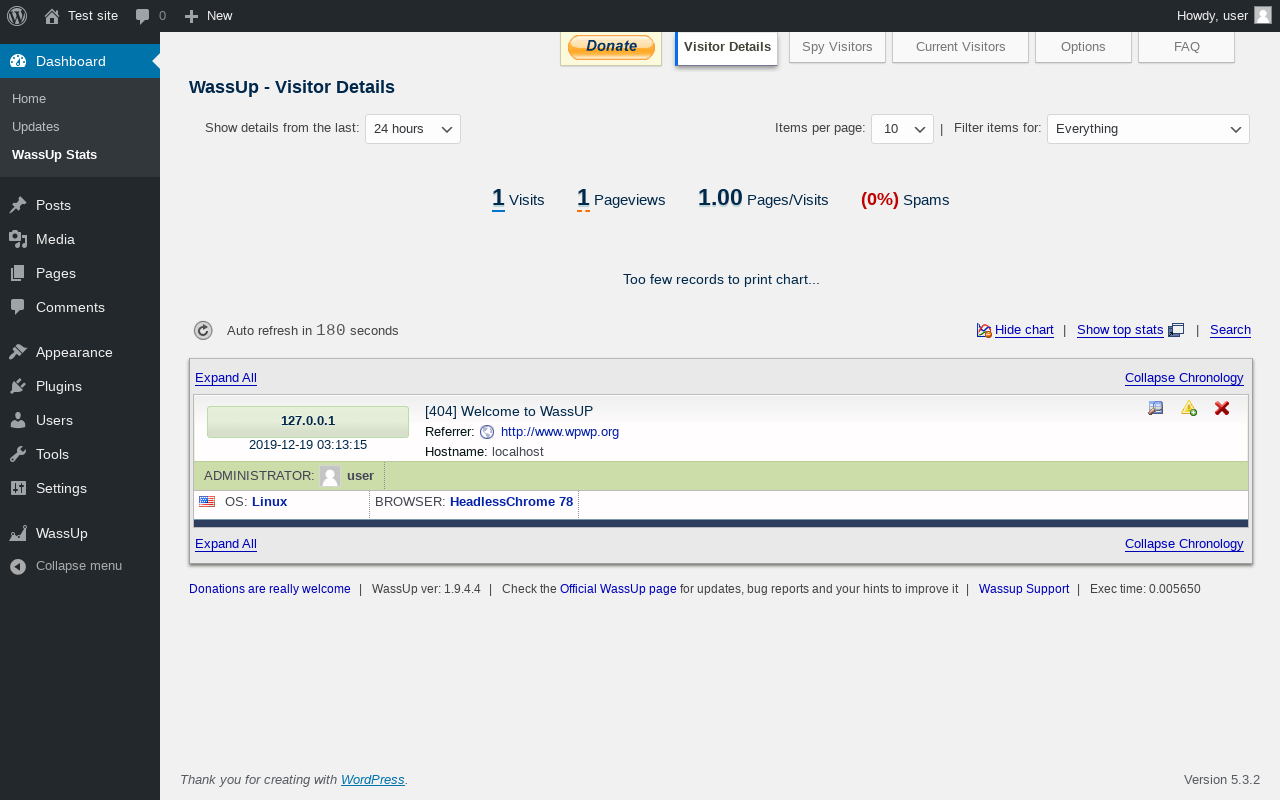
Task: Click the US flag icon in OS row
Action: [207, 501]
